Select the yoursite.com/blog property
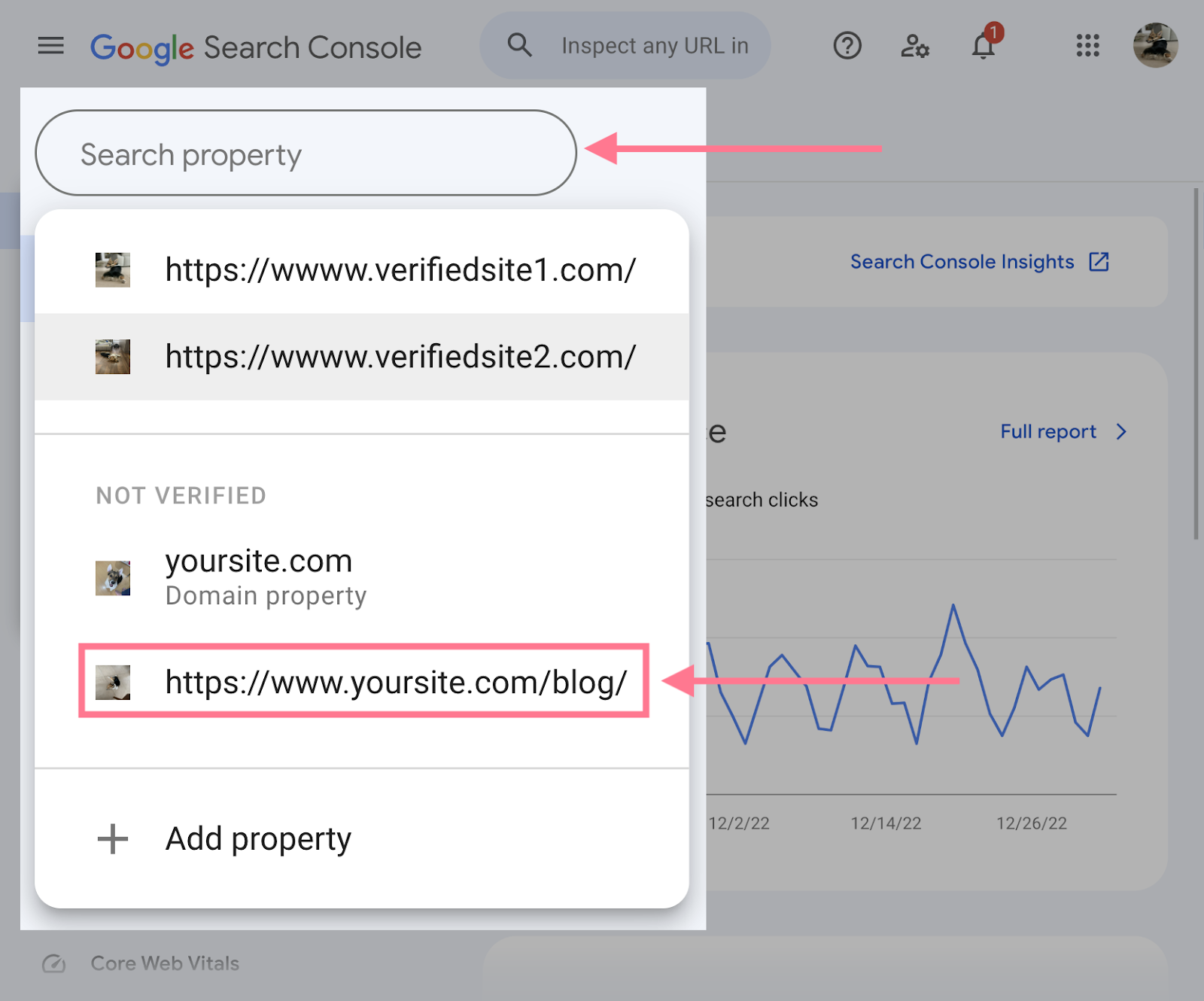 395,682
